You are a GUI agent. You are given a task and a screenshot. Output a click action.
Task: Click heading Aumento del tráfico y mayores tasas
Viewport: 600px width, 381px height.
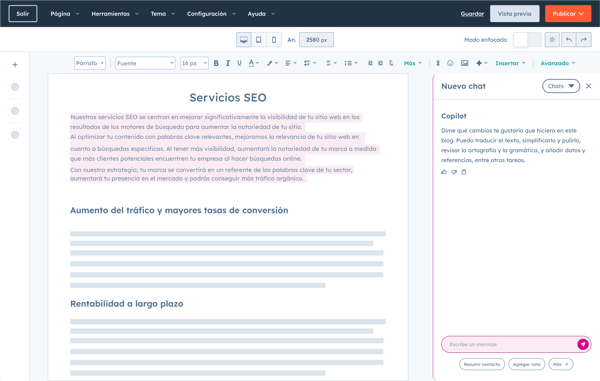coord(179,210)
